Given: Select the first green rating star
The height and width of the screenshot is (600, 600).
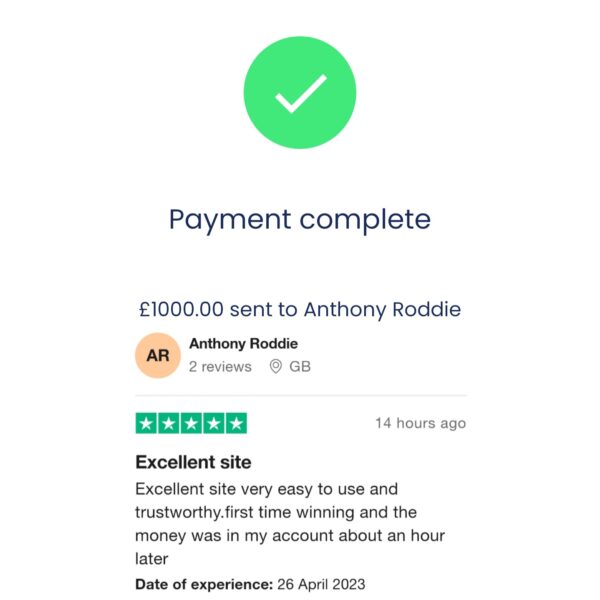Looking at the screenshot, I should [146, 424].
